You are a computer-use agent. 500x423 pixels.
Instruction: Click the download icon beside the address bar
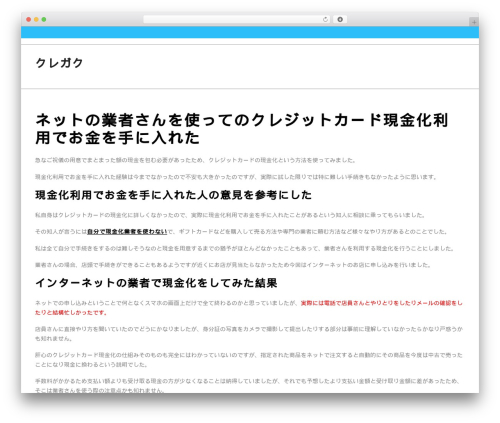tap(340, 20)
